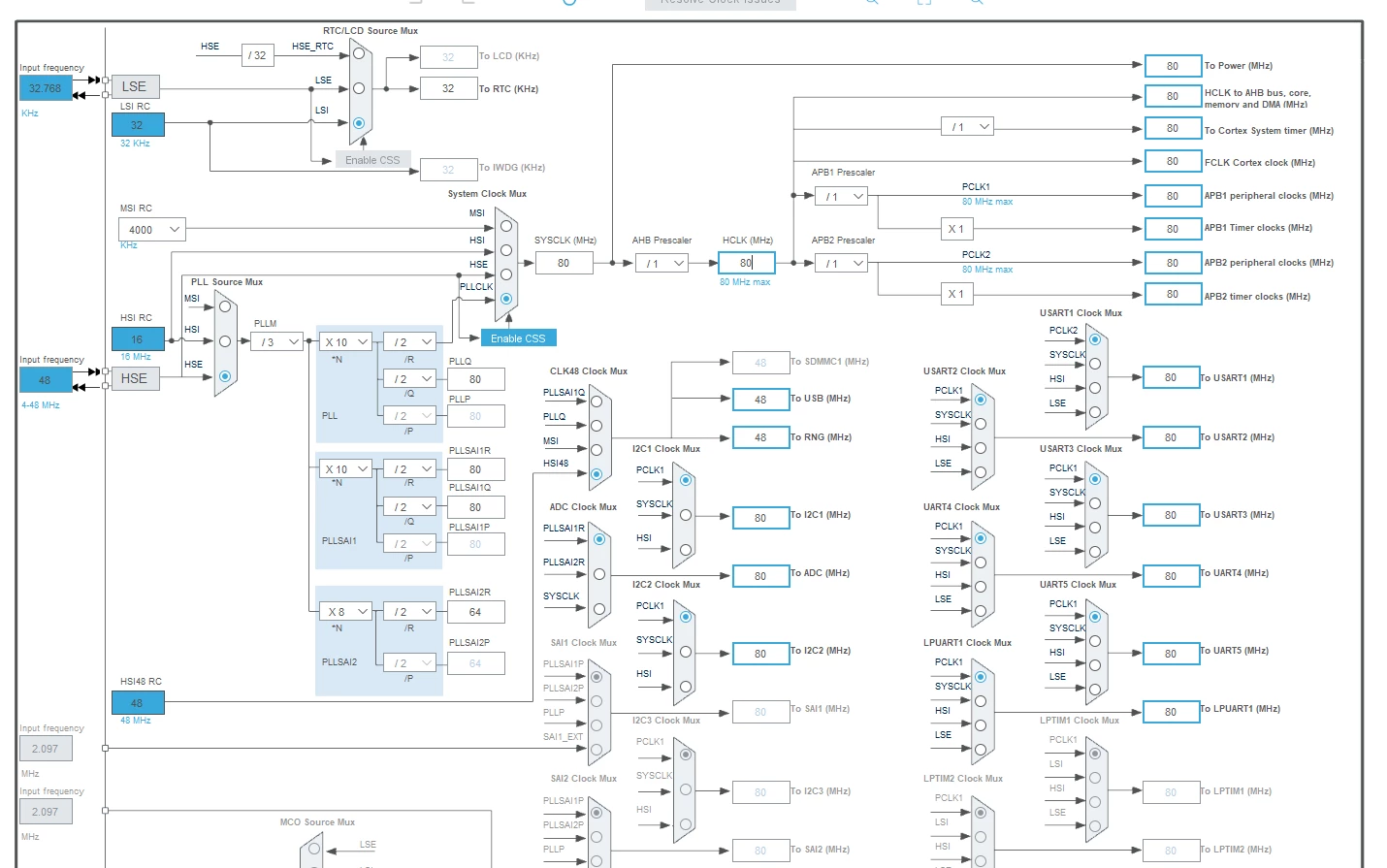This screenshot has width=1387, height=868.
Task: Open the PLLSAI2 X 8 multiplier dropdown
Action: tap(346, 612)
